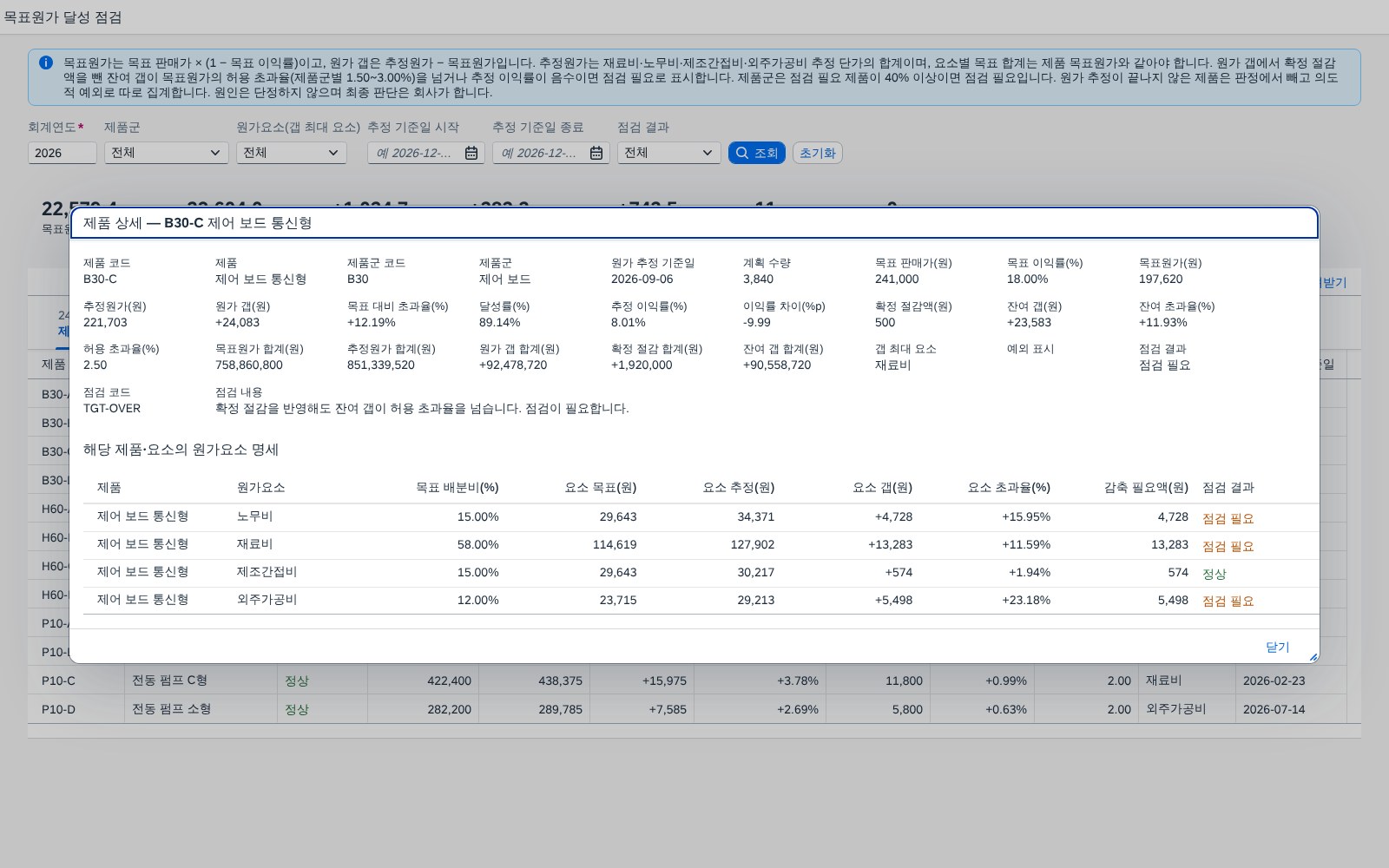This screenshot has width=1389, height=868.
Task: Select the 노무비 row in the cost element table
Action: 701,517
